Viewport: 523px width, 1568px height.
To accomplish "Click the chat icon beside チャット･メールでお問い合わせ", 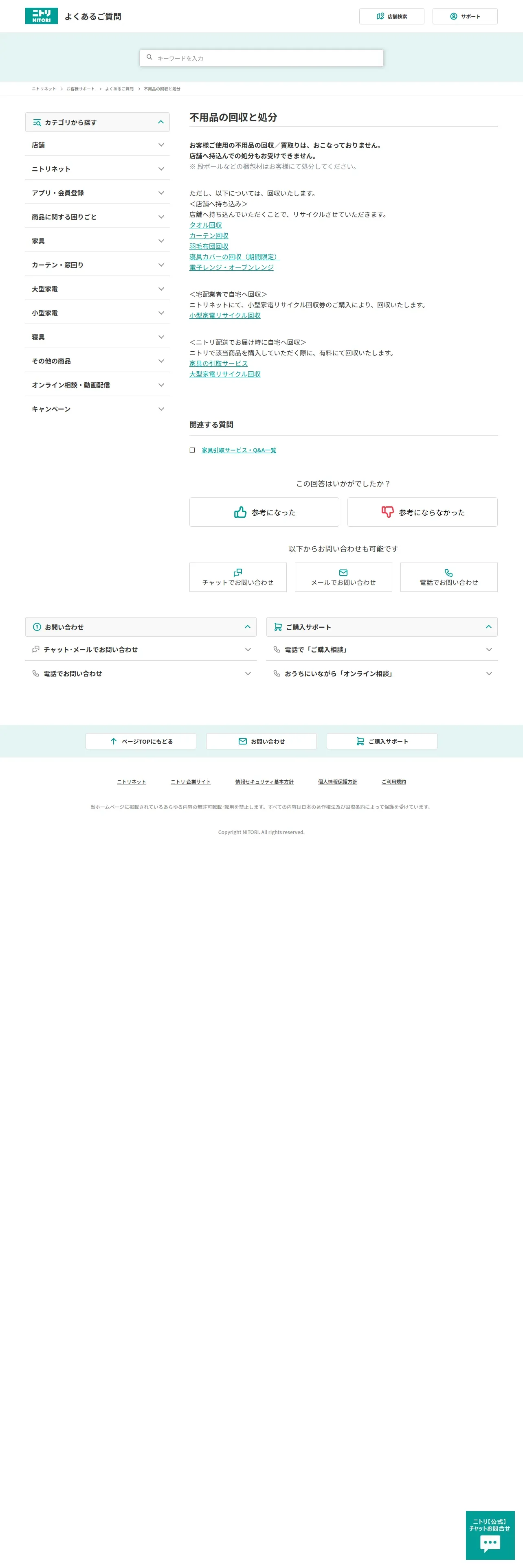I will click(35, 650).
